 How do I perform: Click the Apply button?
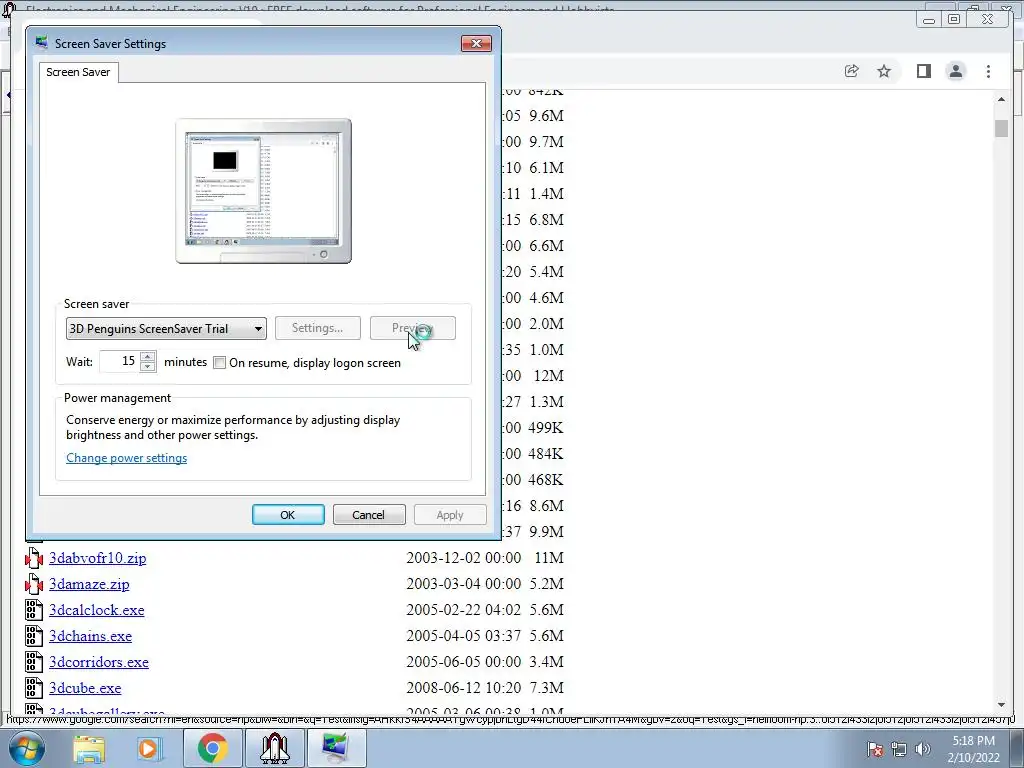[x=450, y=515]
